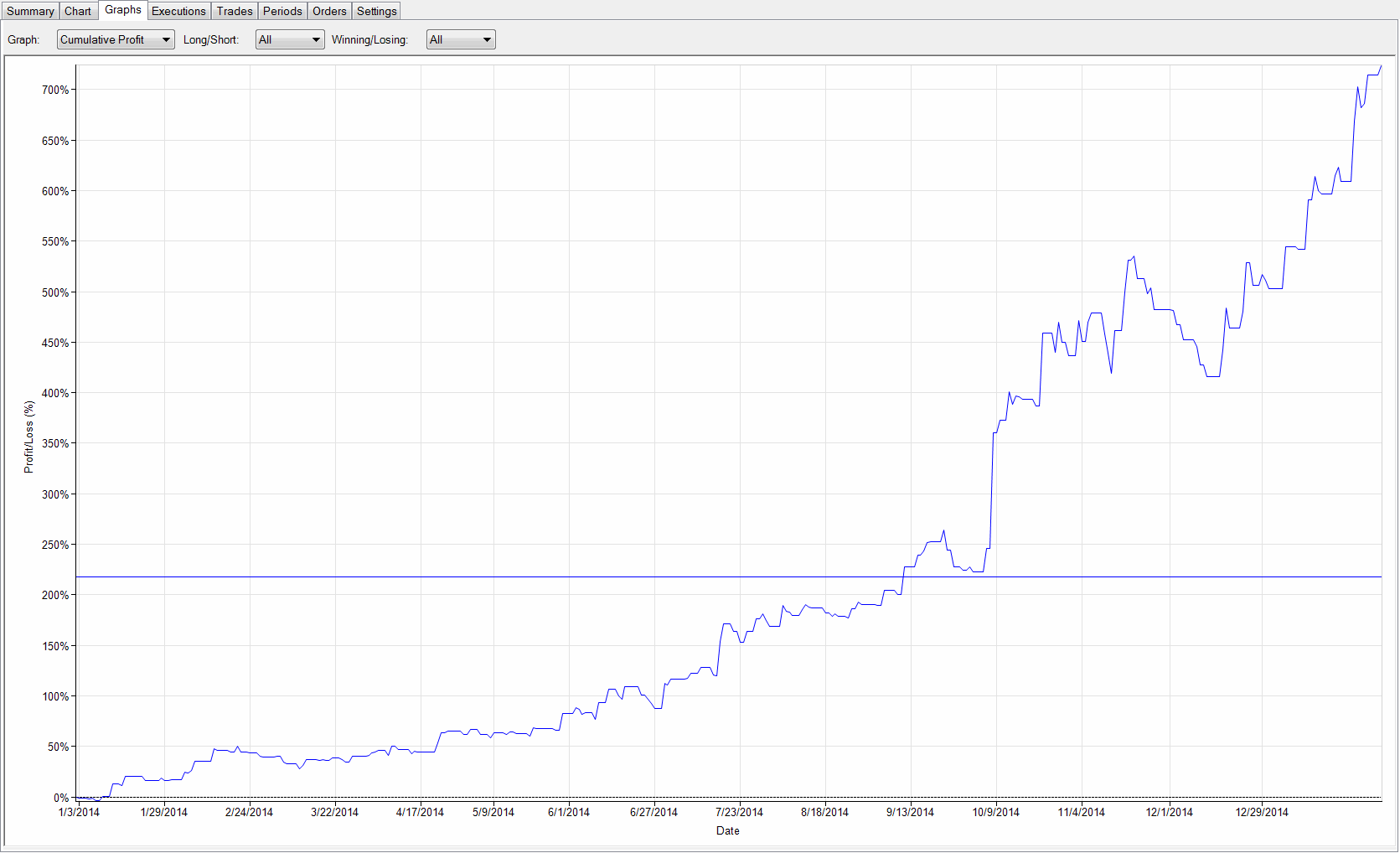Screen dimensions: 1400x853
Task: Click the Date axis title below the chart
Action: tap(728, 830)
